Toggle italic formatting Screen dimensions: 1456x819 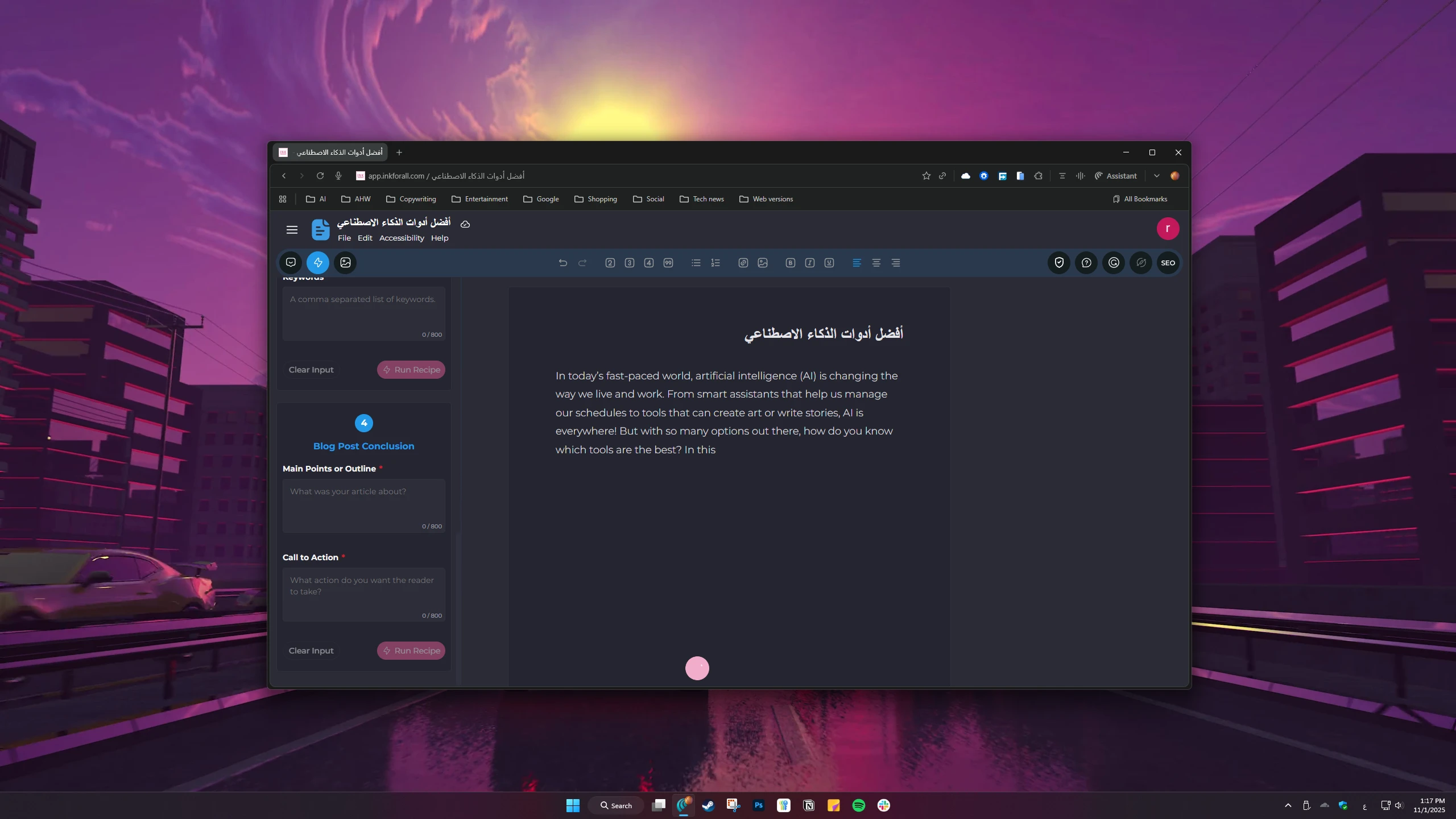tap(810, 263)
